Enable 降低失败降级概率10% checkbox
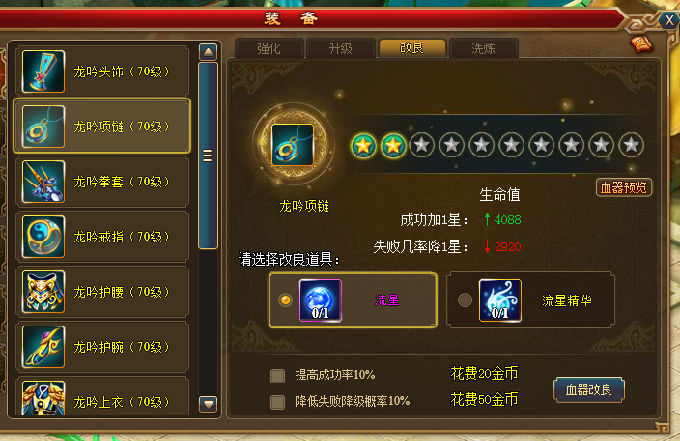This screenshot has height=441, width=680. (x=278, y=402)
